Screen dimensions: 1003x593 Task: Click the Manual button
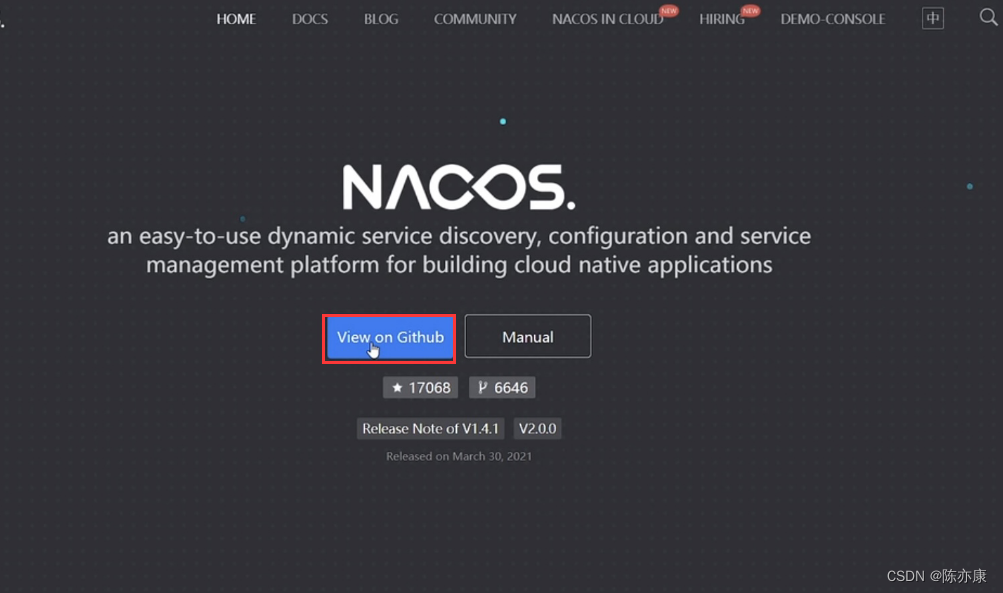[x=528, y=336]
